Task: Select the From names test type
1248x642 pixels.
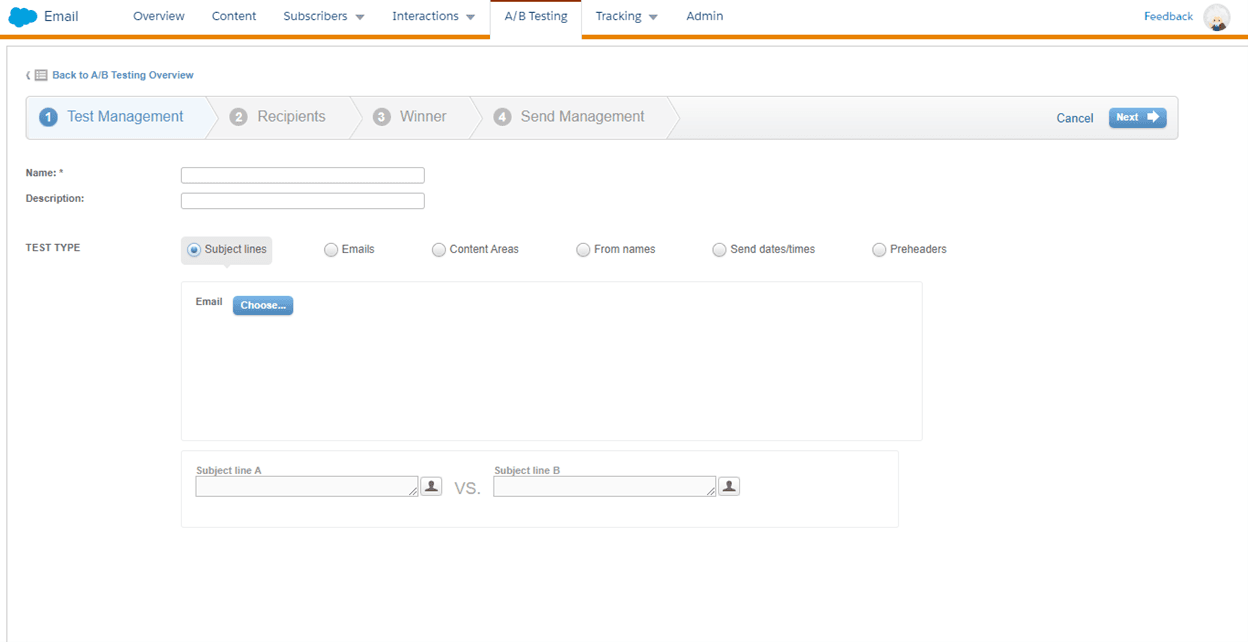Action: [x=583, y=249]
